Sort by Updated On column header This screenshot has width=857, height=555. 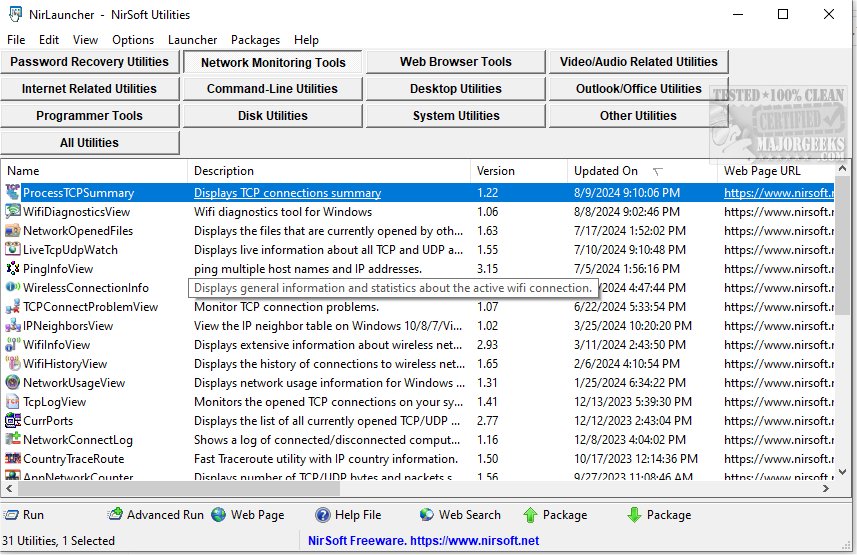tap(642, 171)
